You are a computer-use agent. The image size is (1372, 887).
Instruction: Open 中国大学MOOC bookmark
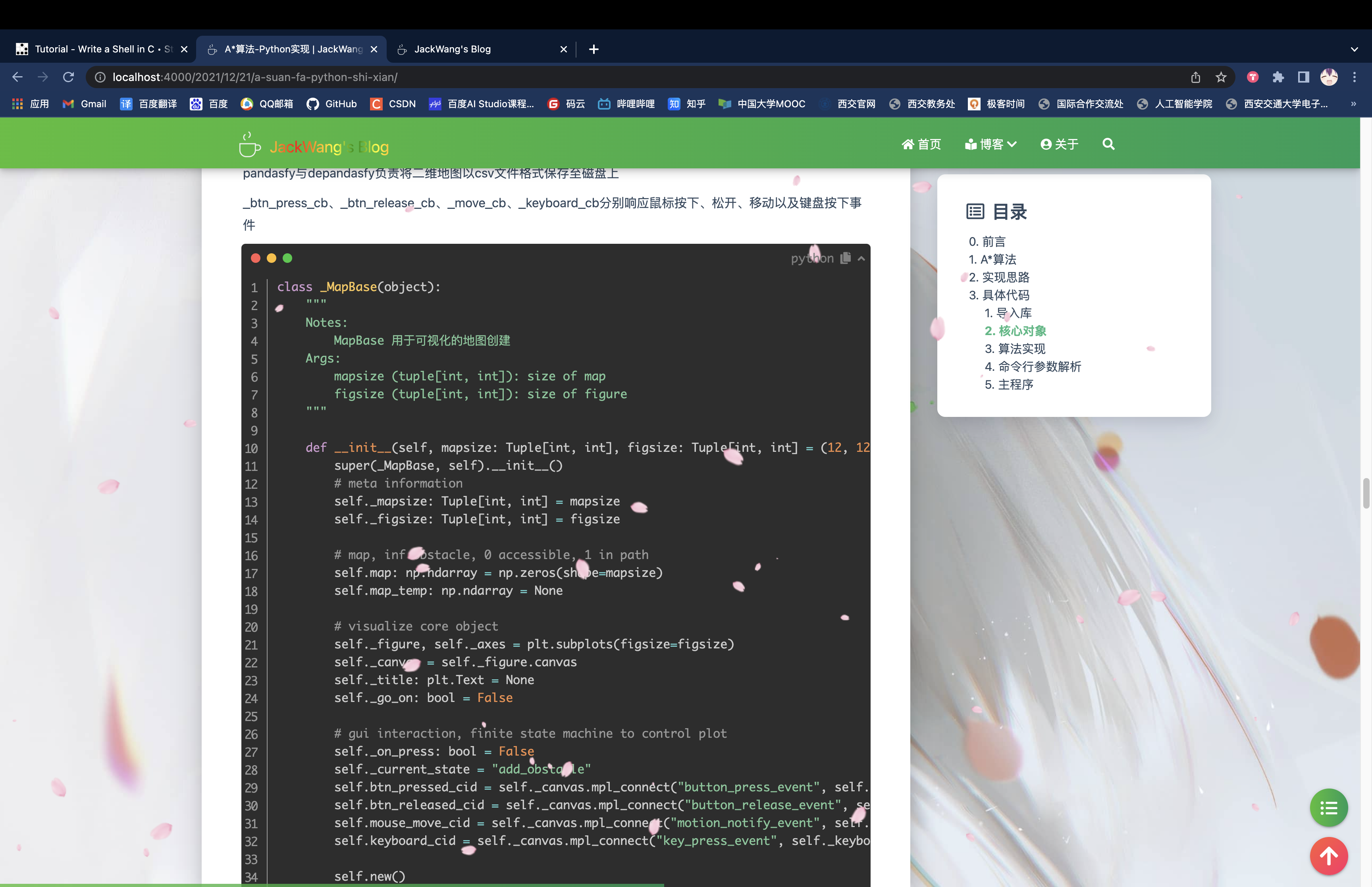coord(762,104)
